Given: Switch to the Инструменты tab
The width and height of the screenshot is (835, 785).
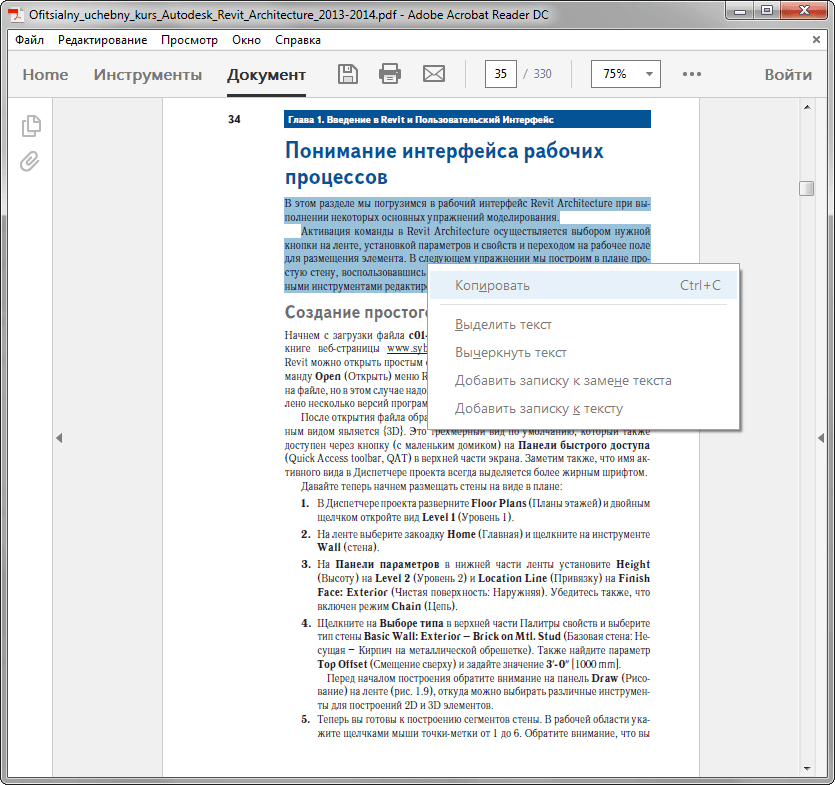Looking at the screenshot, I should [148, 75].
